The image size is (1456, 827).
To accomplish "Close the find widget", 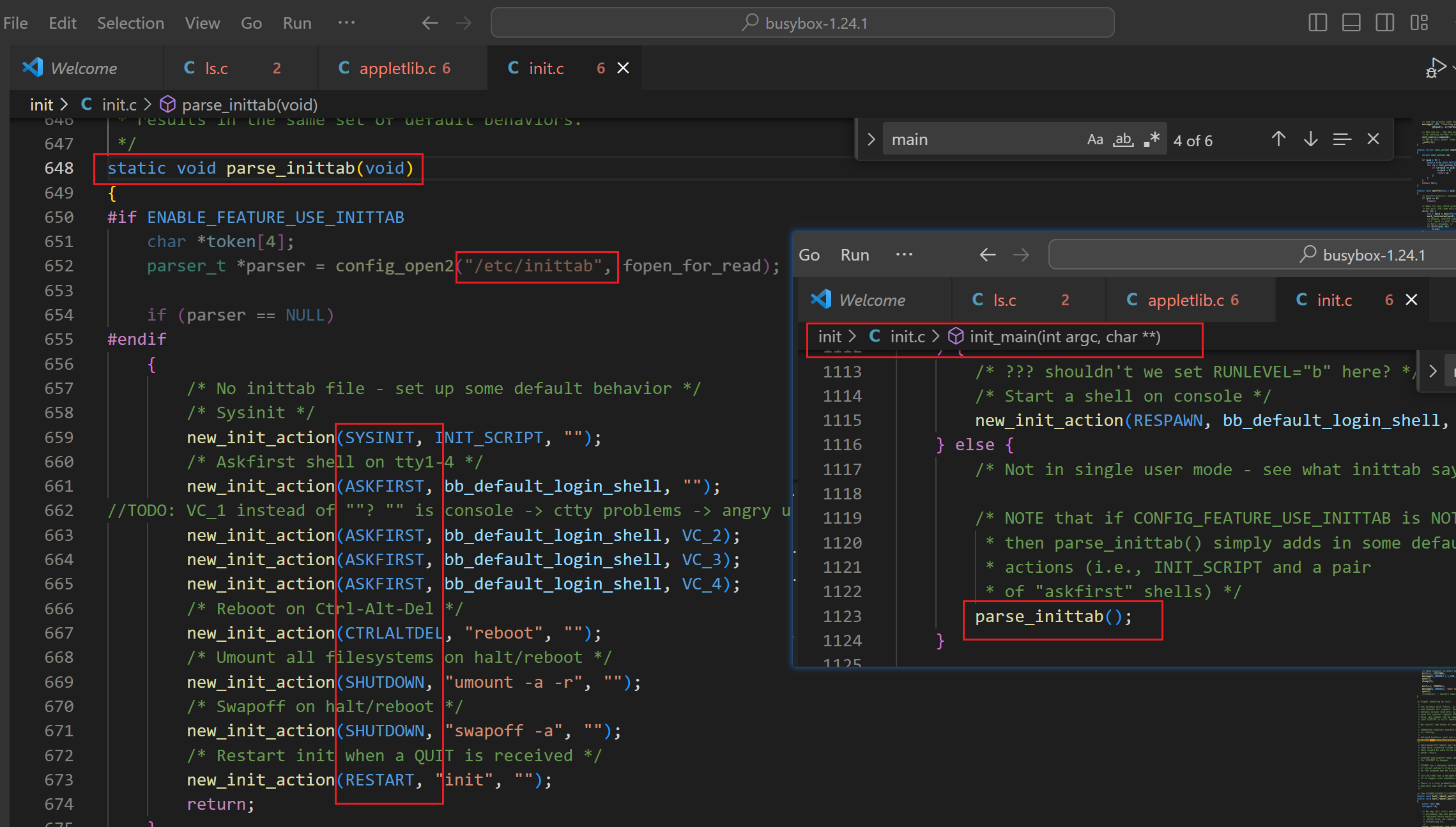I will tap(1373, 139).
